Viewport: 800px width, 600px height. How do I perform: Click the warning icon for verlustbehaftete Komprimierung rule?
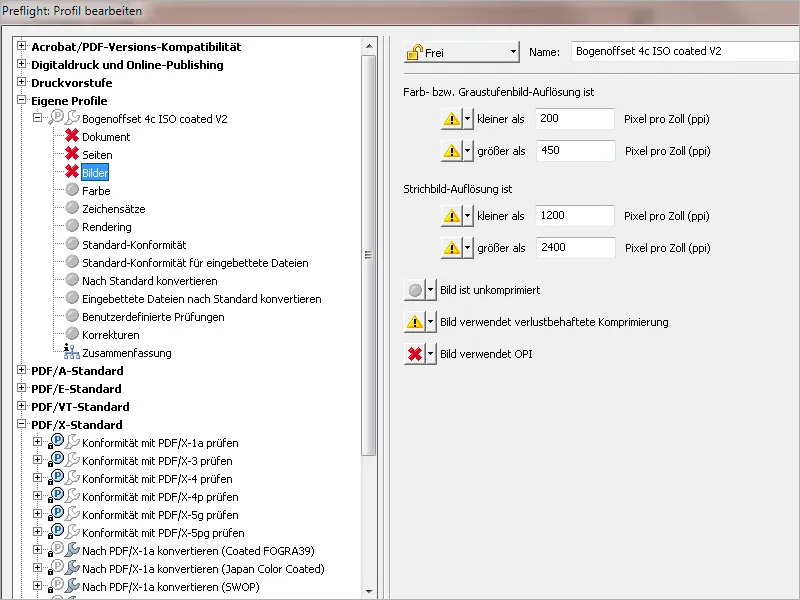(416, 321)
